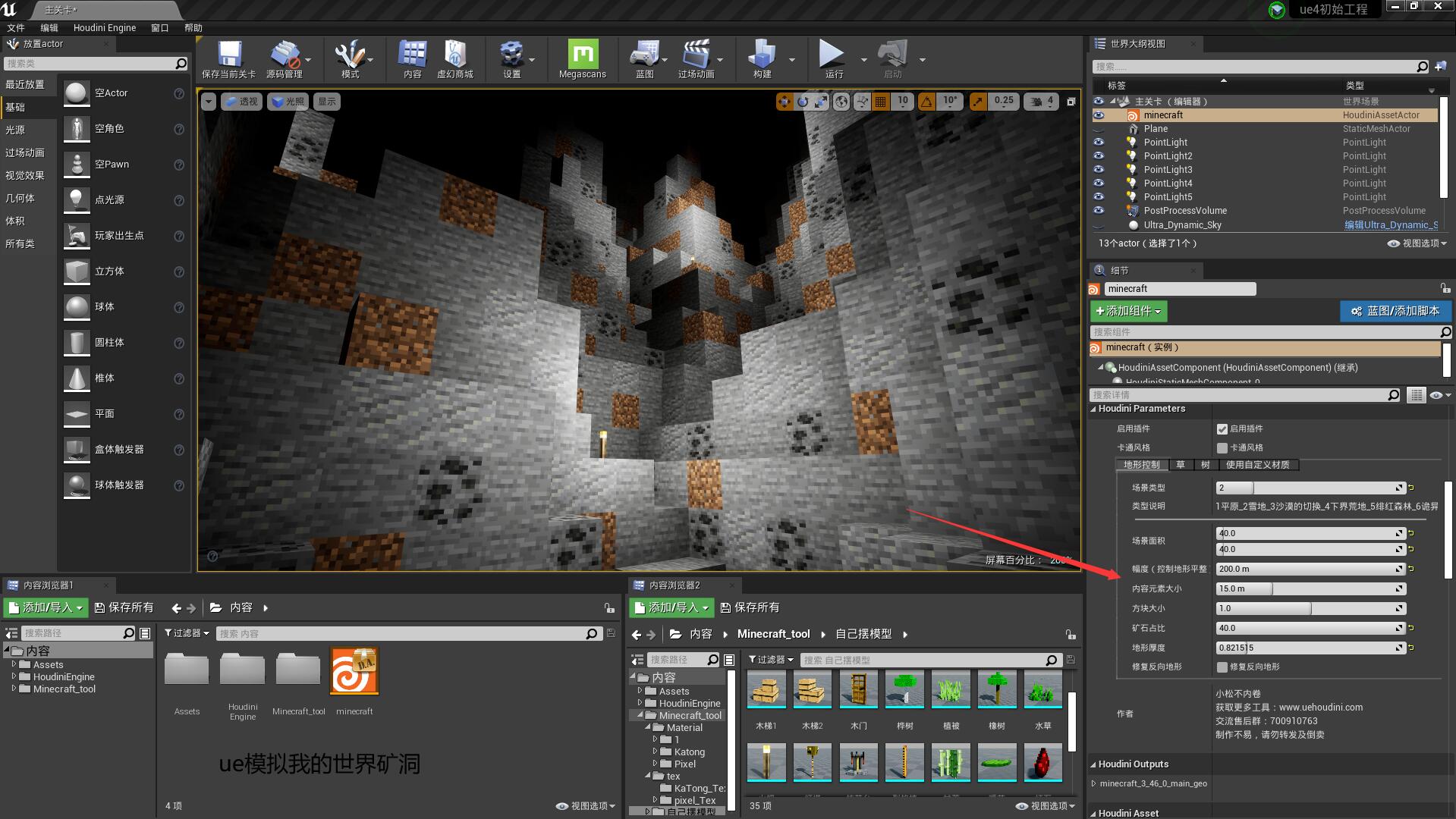Click the Save Current Level toolbar icon
This screenshot has width=1456, height=819.
tap(228, 55)
